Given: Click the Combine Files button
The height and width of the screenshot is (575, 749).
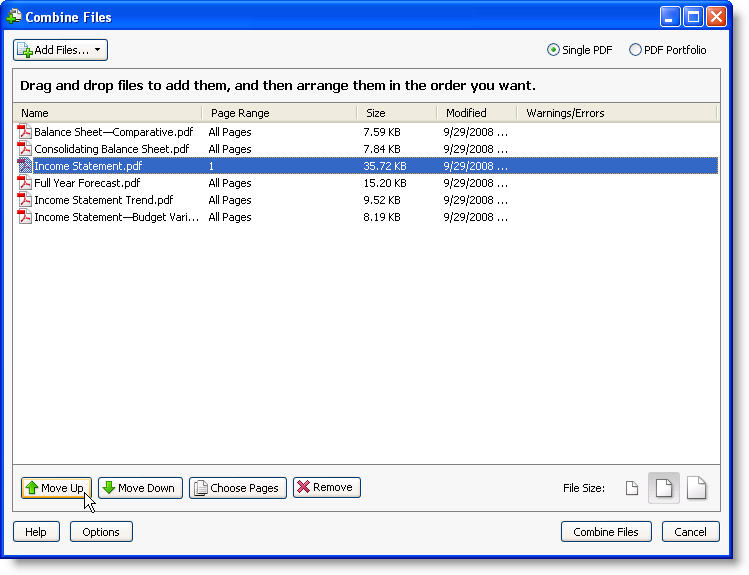Looking at the screenshot, I should [x=606, y=532].
